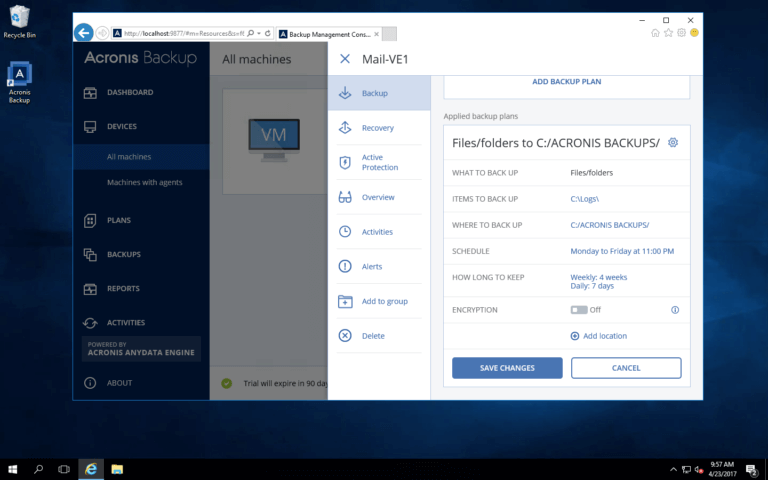Click the taskbar search icon
This screenshot has width=768, height=480.
[x=38, y=469]
